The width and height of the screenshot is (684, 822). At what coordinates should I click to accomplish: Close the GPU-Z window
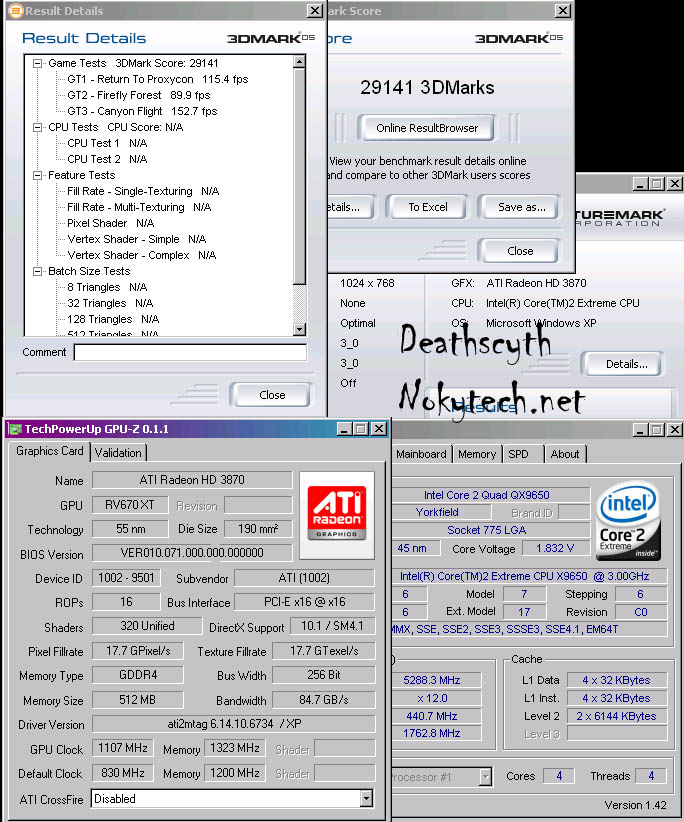pyautogui.click(x=379, y=429)
